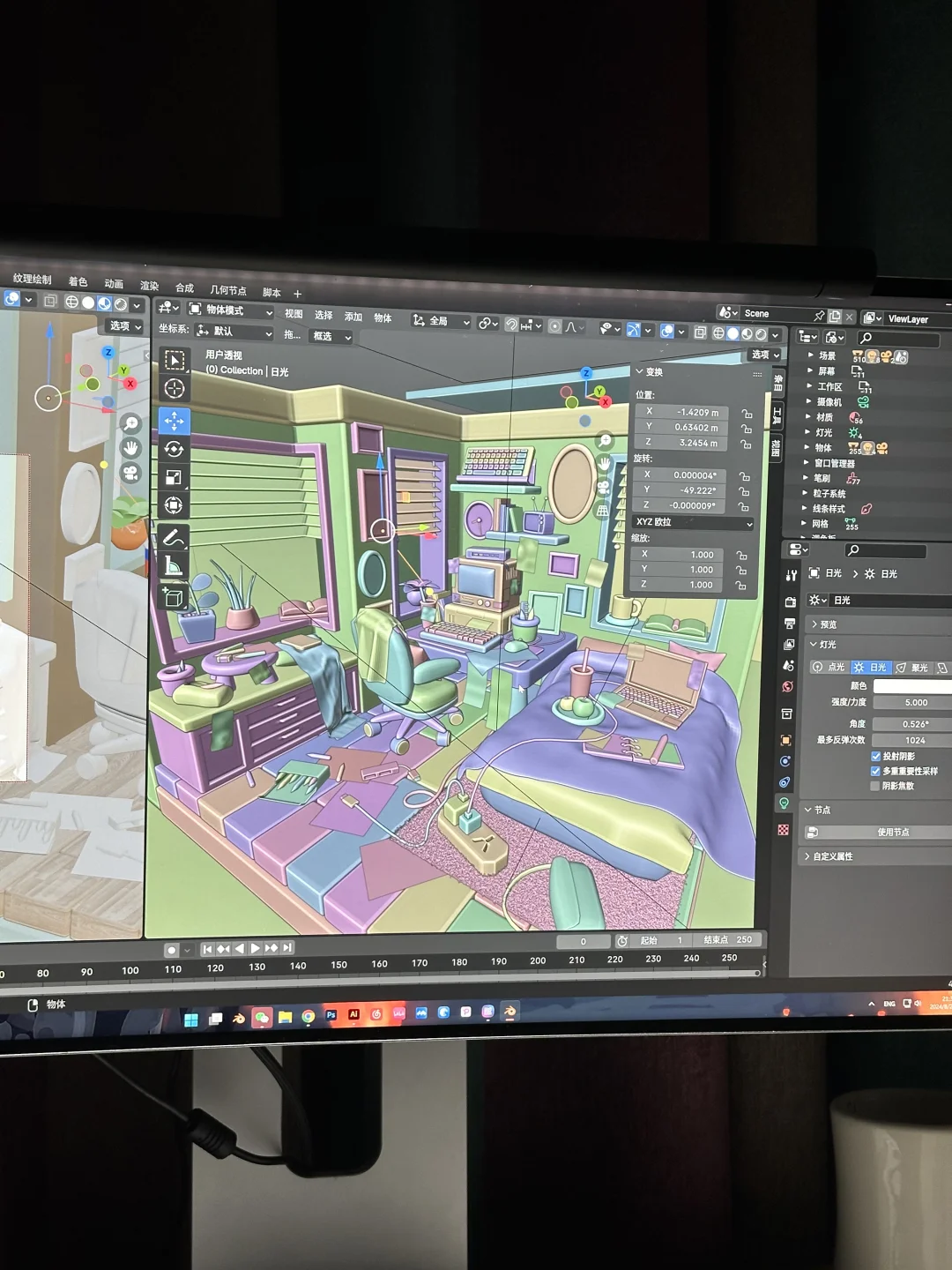
Task: Toggle proportional editing in header
Action: [x=554, y=326]
